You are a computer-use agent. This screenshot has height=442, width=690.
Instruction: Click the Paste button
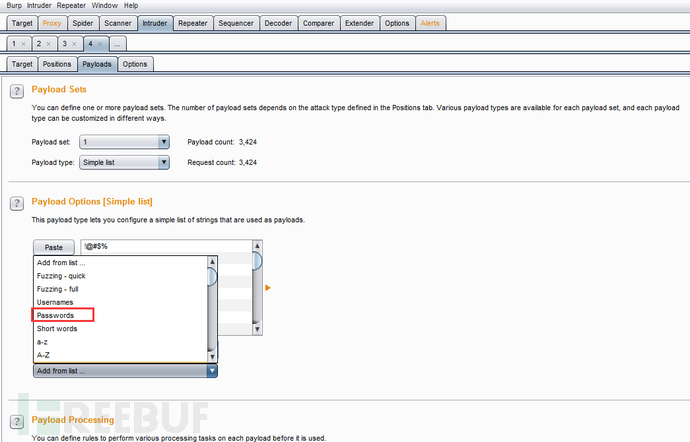(54, 247)
